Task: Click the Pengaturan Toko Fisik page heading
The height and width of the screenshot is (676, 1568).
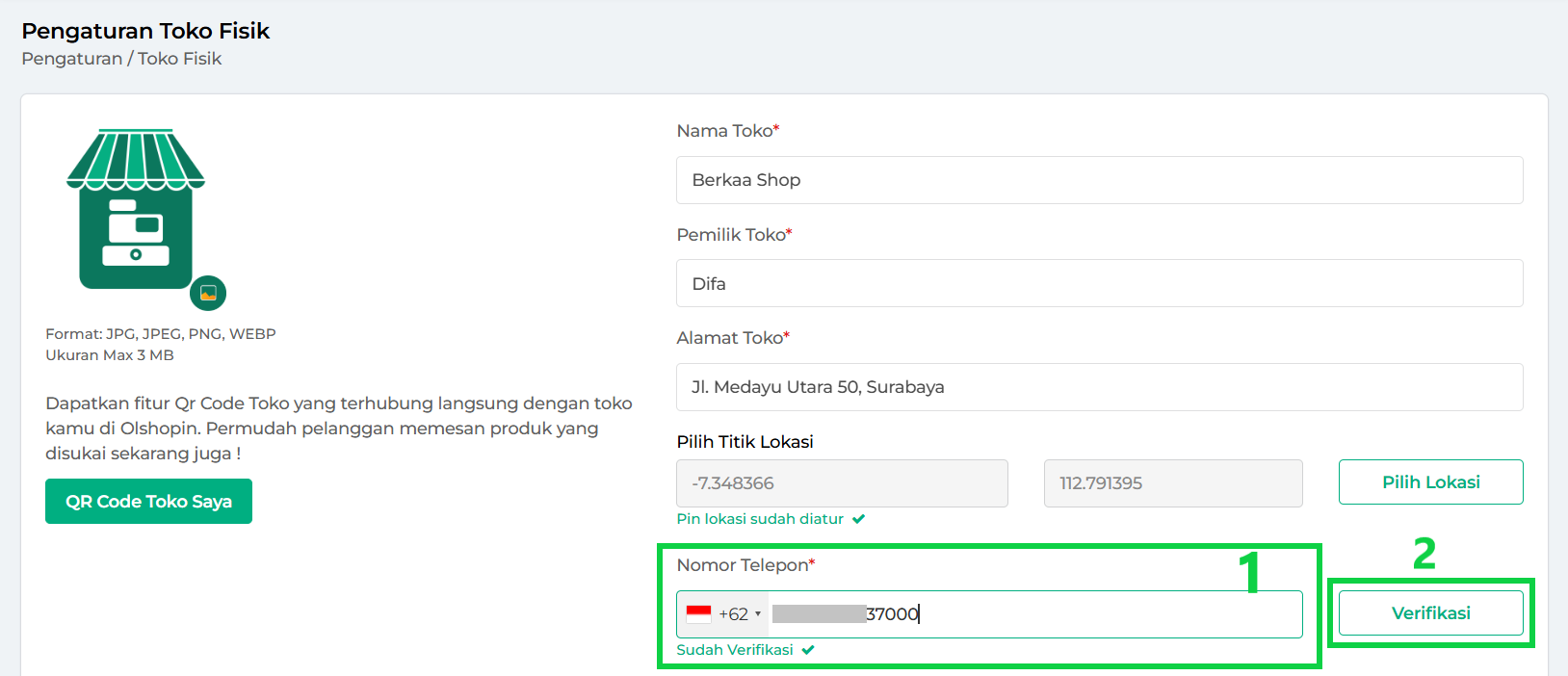Action: 145,31
